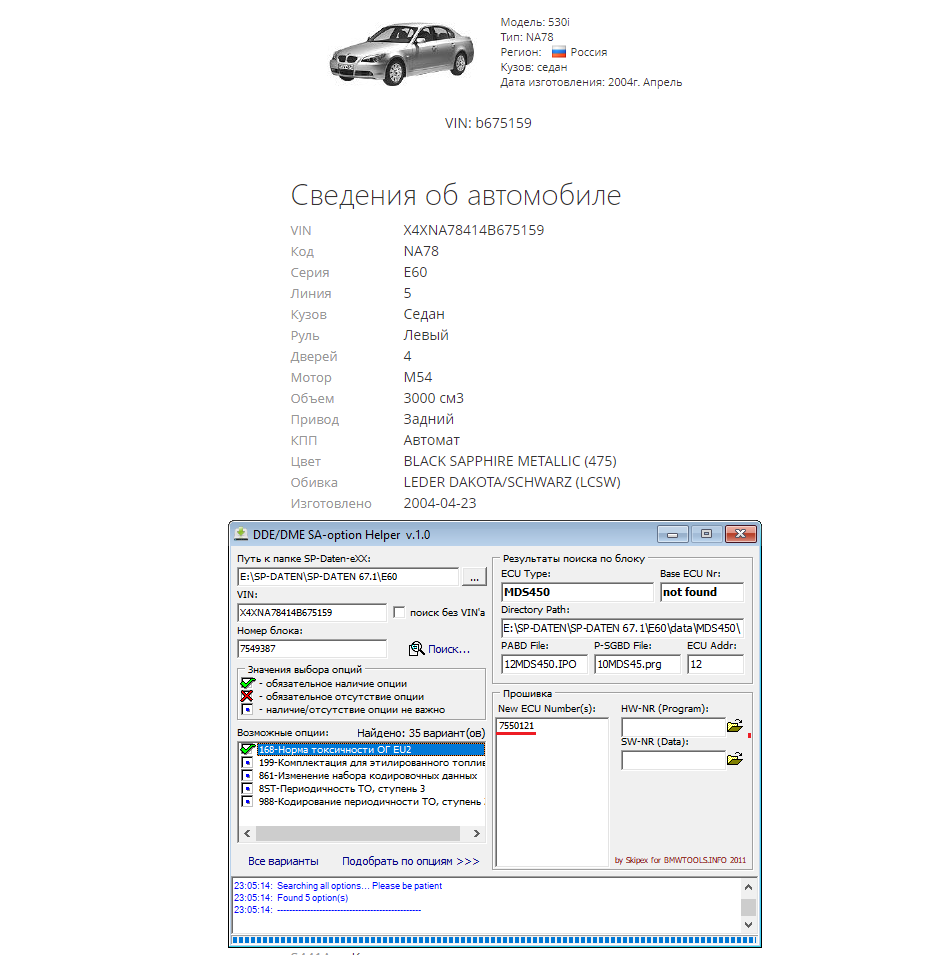Click 'Подобрать по опциям >>>' link
The height and width of the screenshot is (955, 933).
click(x=410, y=861)
